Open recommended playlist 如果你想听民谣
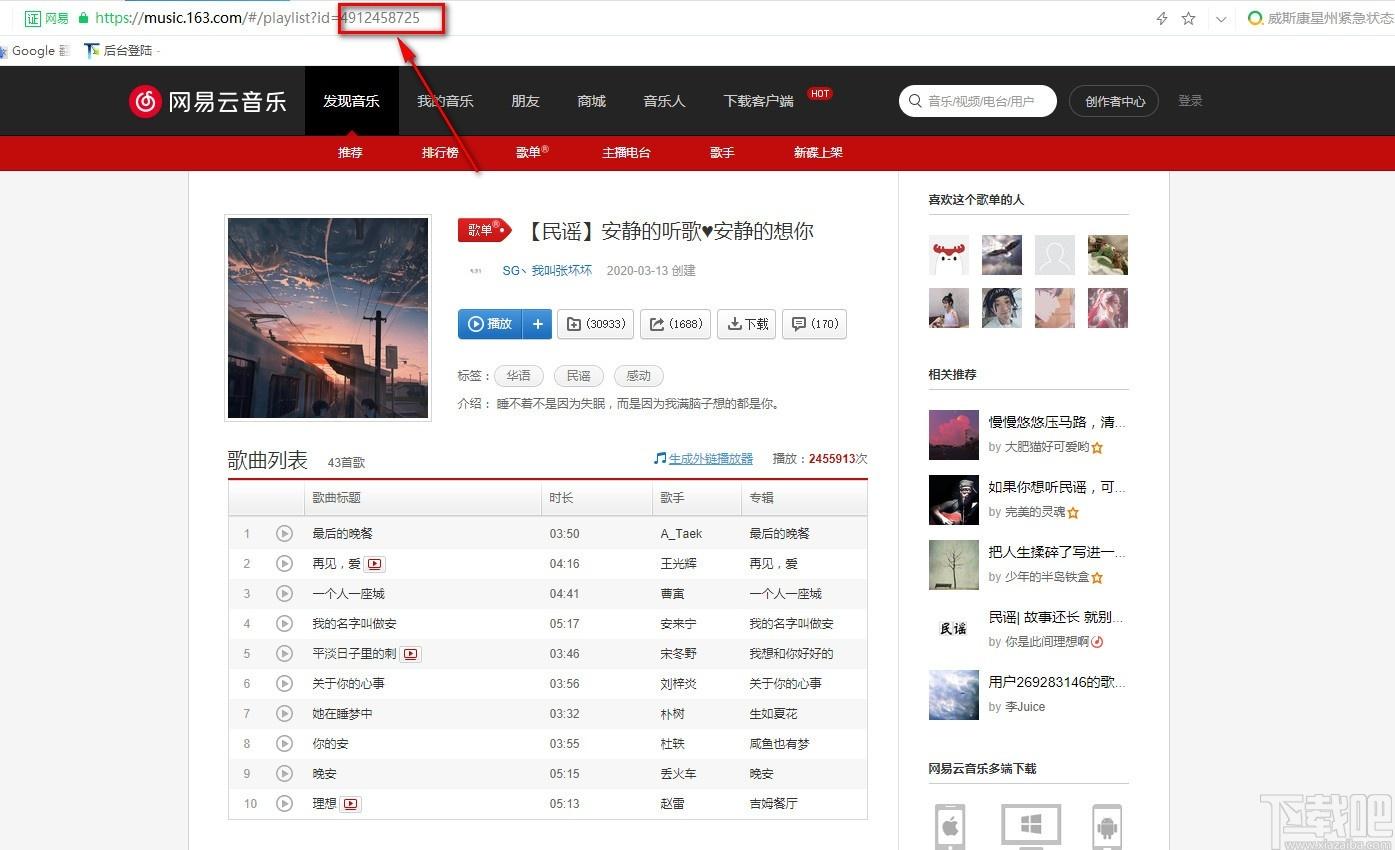This screenshot has height=850, width=1395. pyautogui.click(x=1057, y=487)
